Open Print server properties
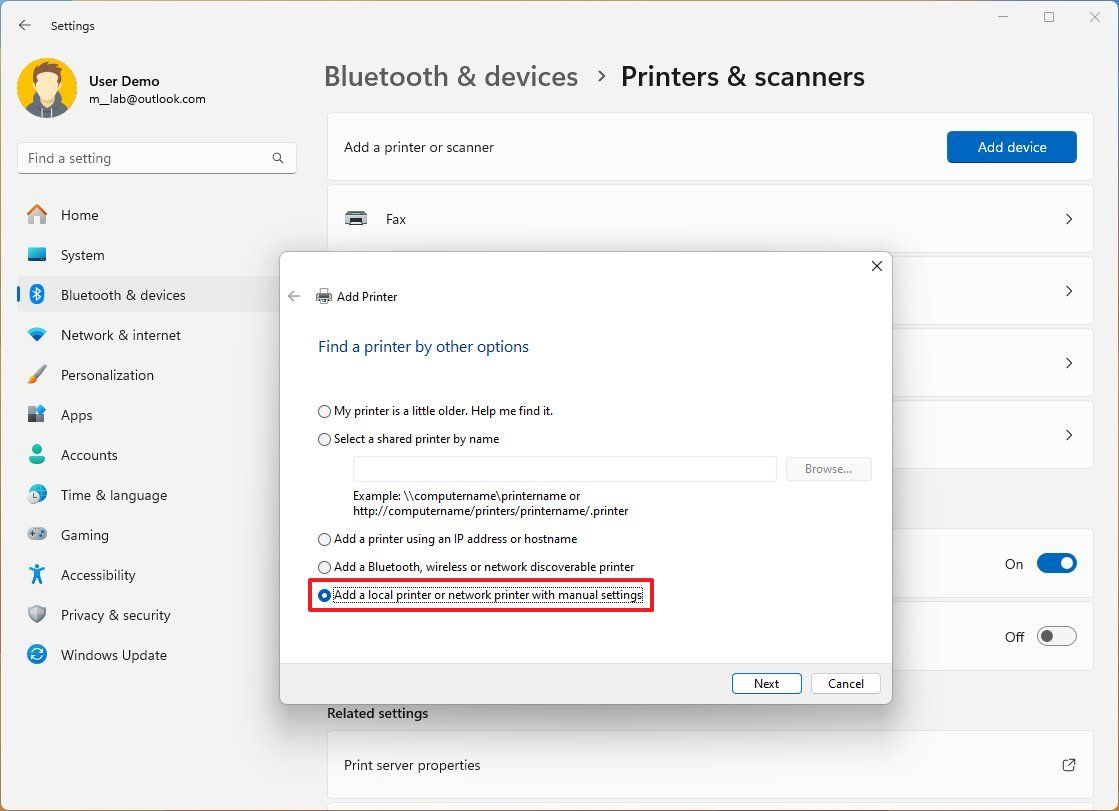Screen dimensions: 1119x811 coord(412,763)
